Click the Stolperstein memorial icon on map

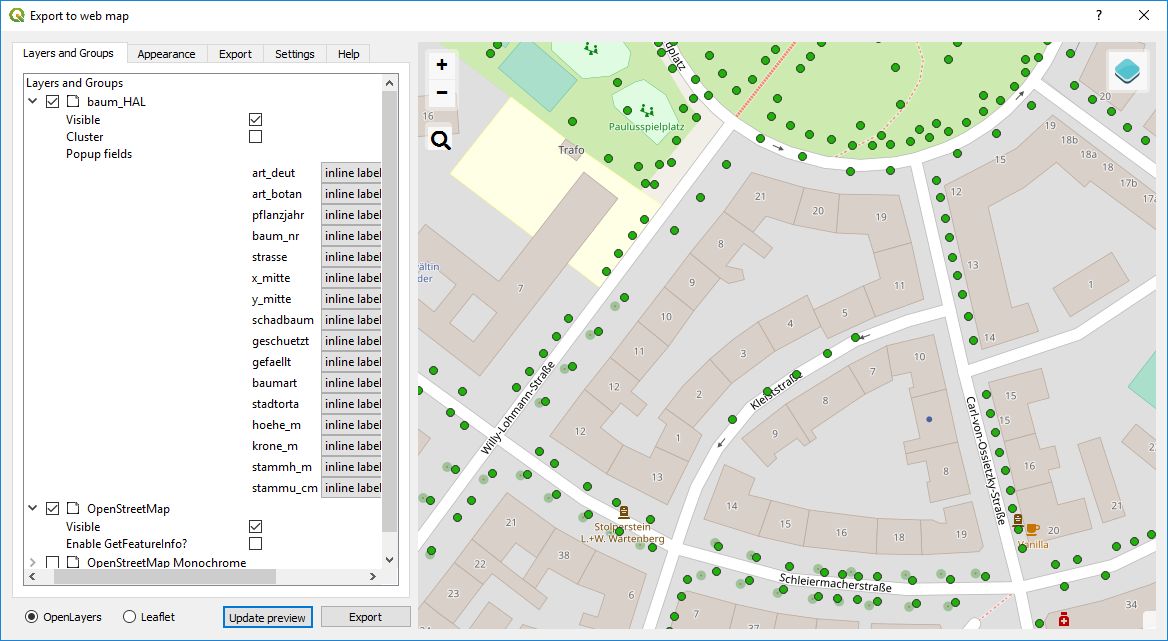(624, 511)
